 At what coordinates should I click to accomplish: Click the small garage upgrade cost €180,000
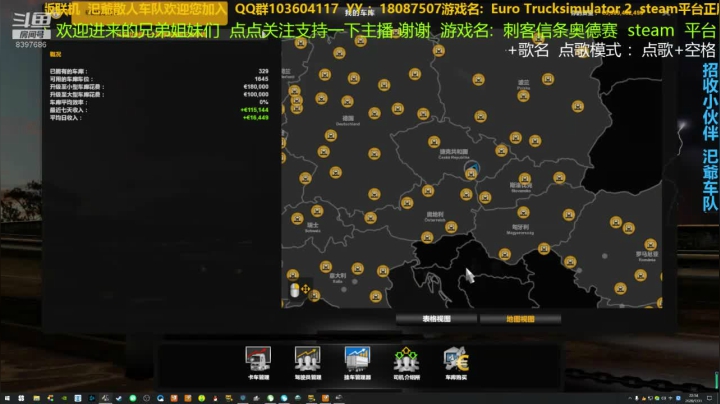pyautogui.click(x=256, y=86)
